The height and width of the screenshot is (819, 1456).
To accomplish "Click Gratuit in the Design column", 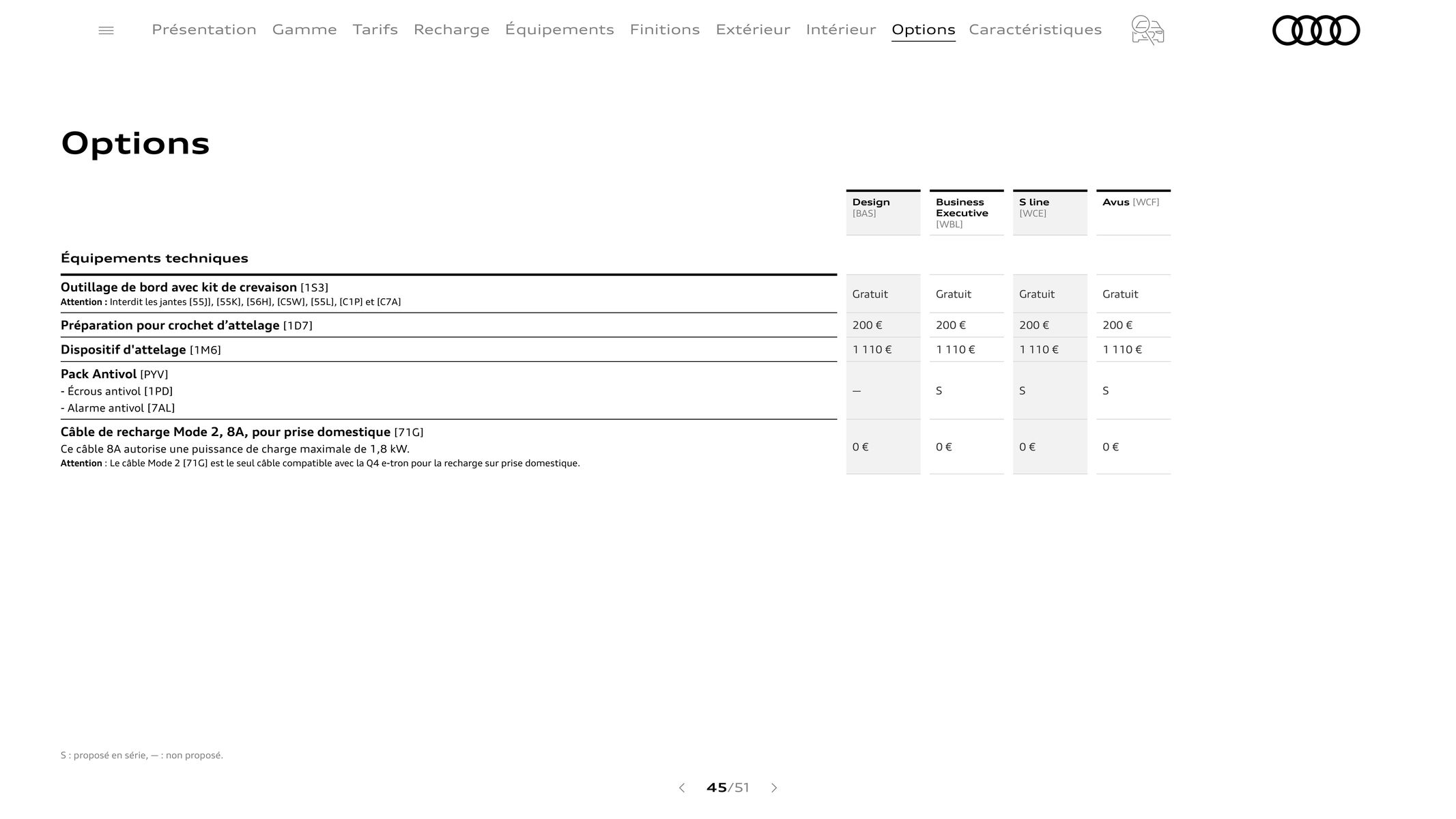I will 870,294.
